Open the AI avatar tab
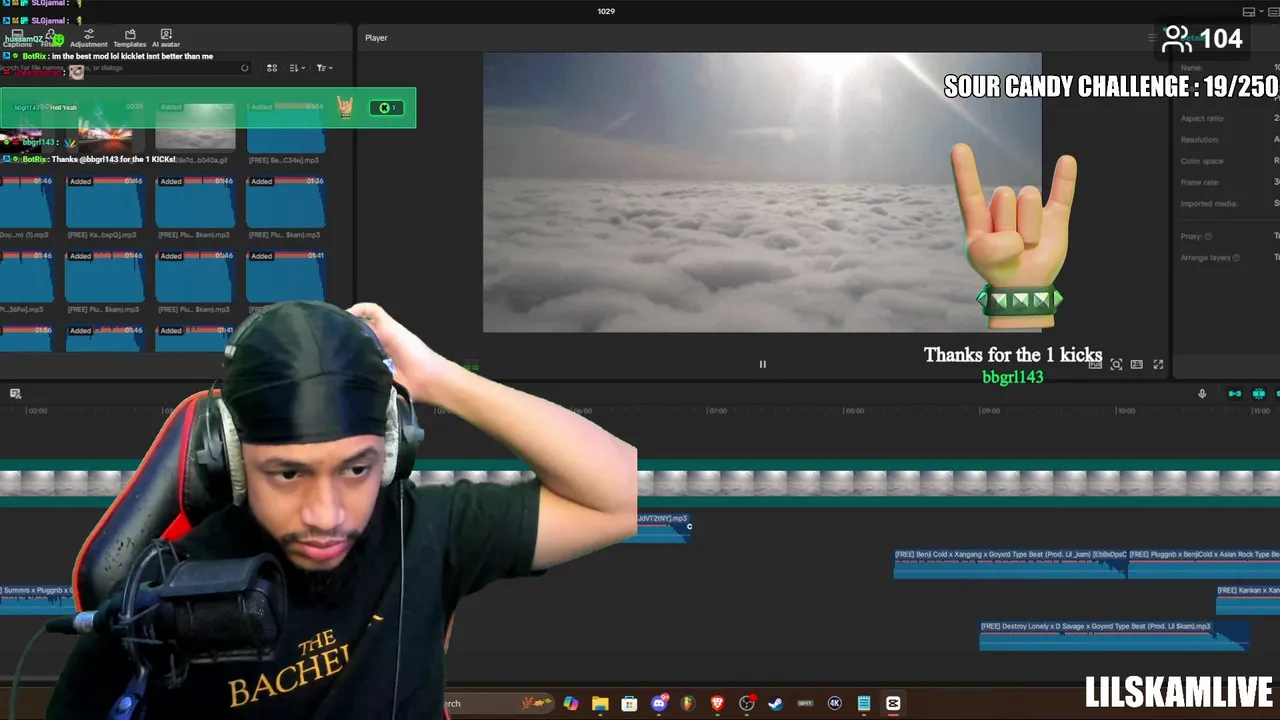This screenshot has width=1280, height=720. click(166, 39)
